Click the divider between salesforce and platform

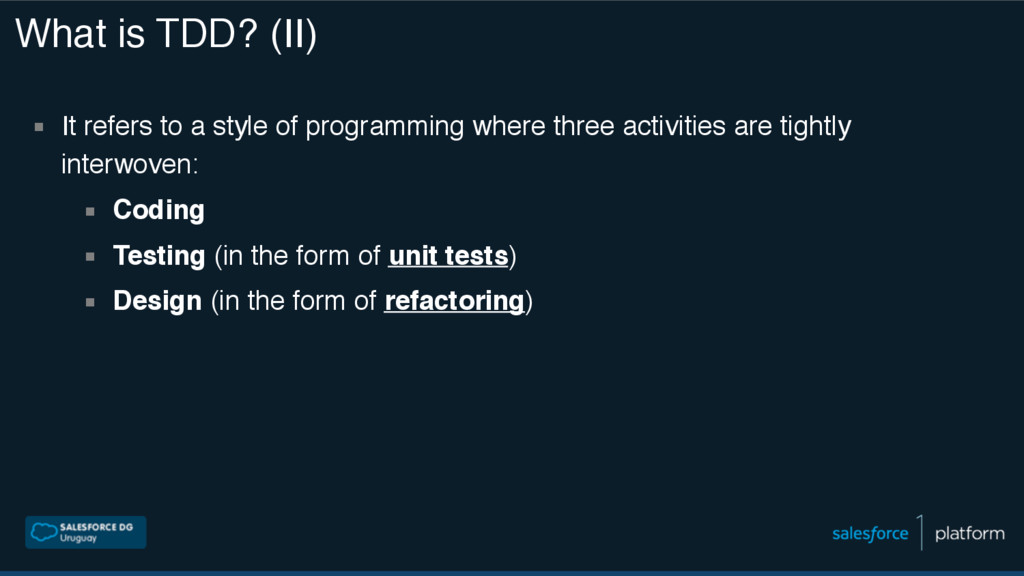(921, 532)
